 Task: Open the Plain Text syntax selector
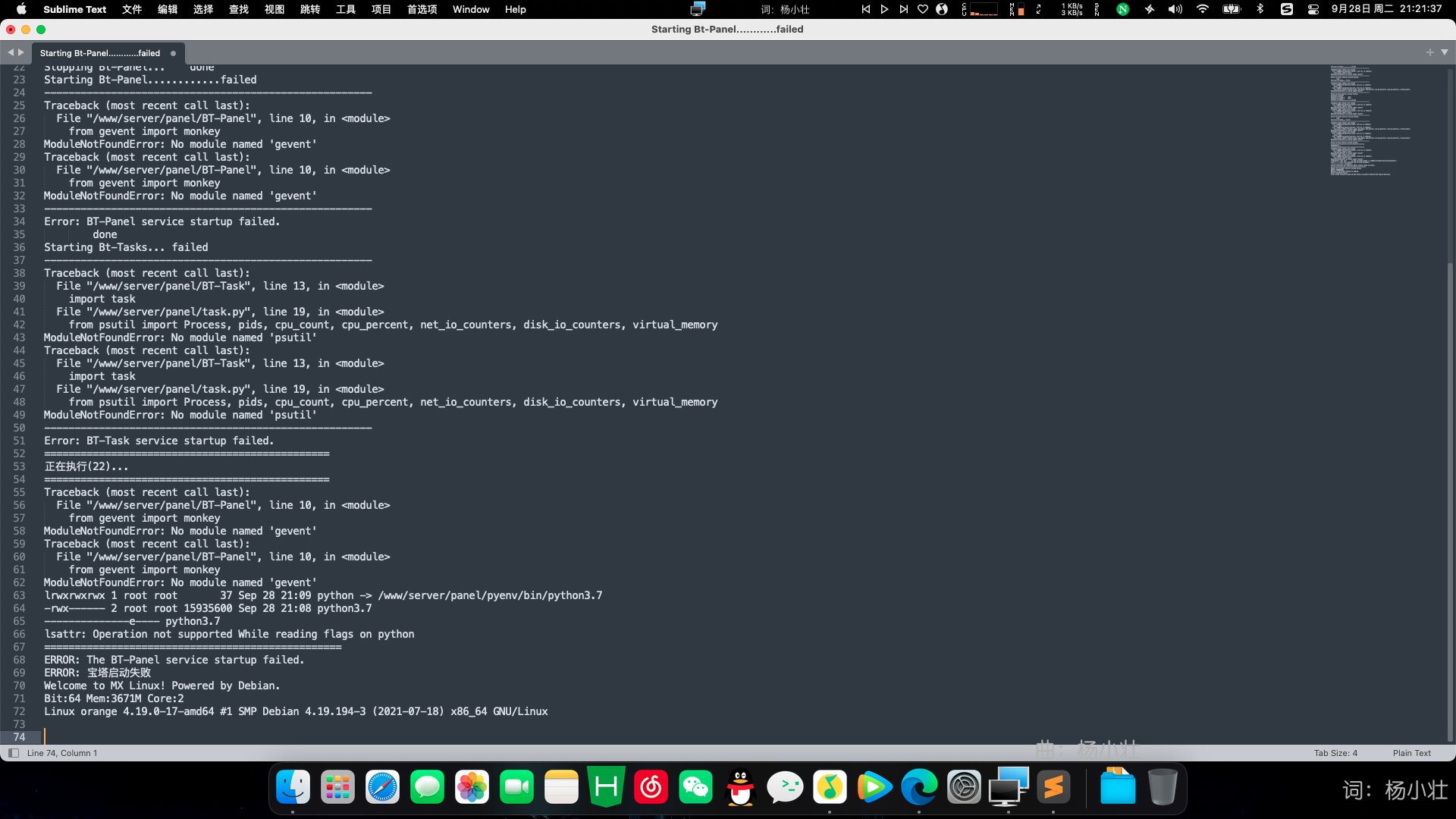pyautogui.click(x=1411, y=753)
